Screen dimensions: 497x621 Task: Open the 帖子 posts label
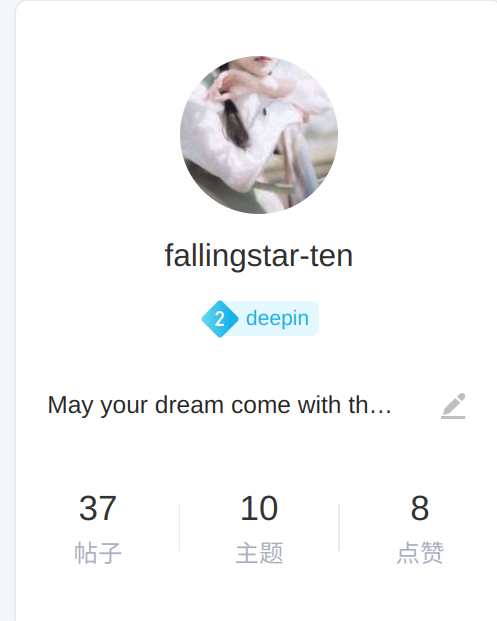pos(98,553)
